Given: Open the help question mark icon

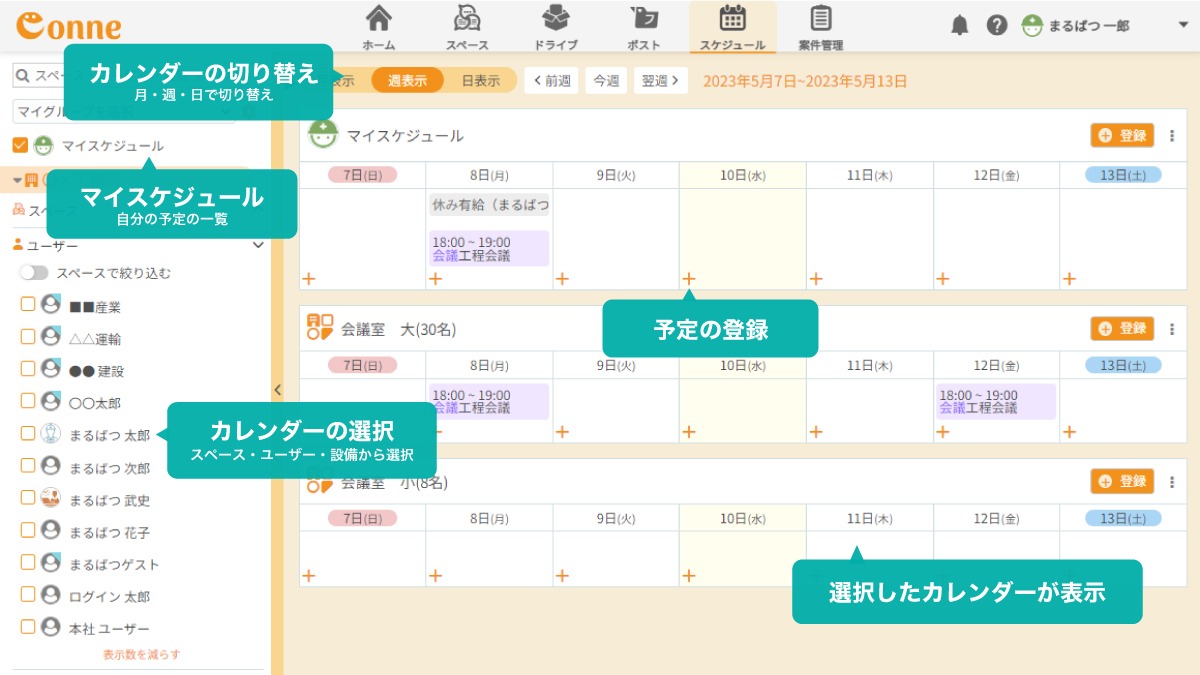Looking at the screenshot, I should 996,26.
